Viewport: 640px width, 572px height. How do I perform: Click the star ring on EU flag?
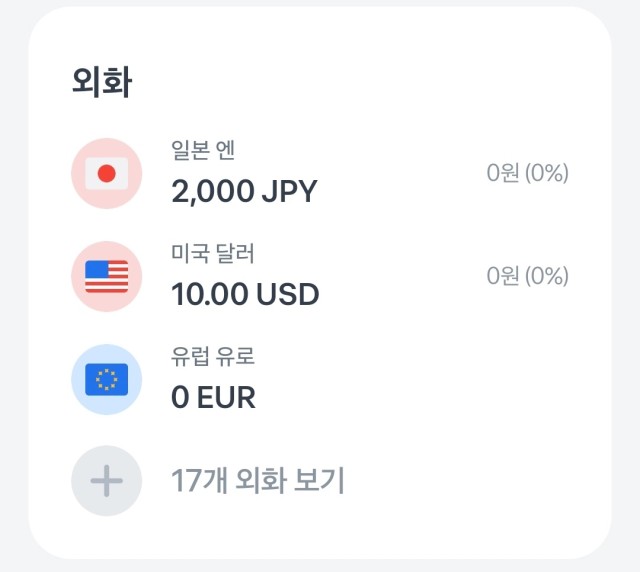coord(107,379)
